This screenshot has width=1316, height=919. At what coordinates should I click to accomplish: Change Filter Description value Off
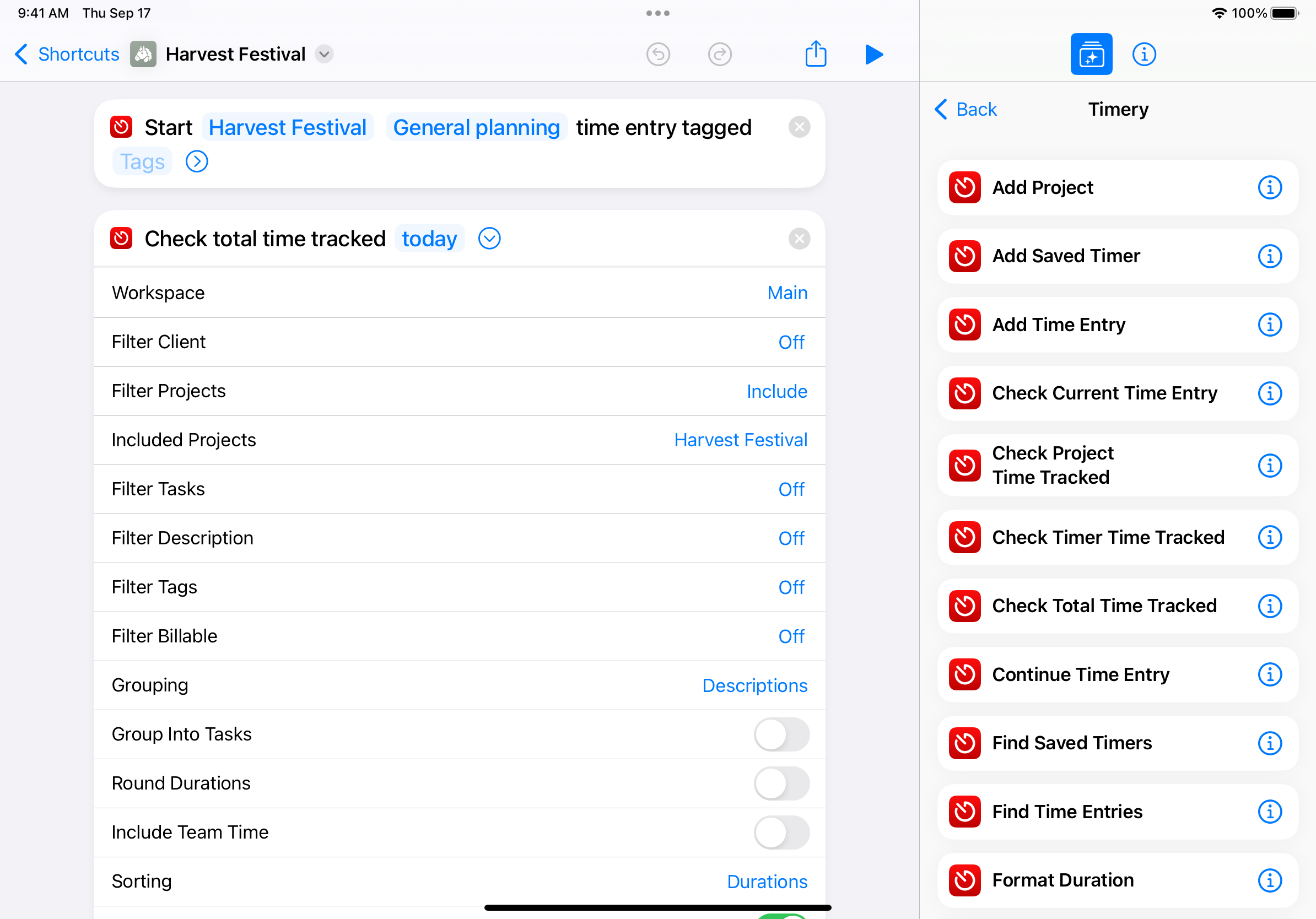tap(791, 539)
